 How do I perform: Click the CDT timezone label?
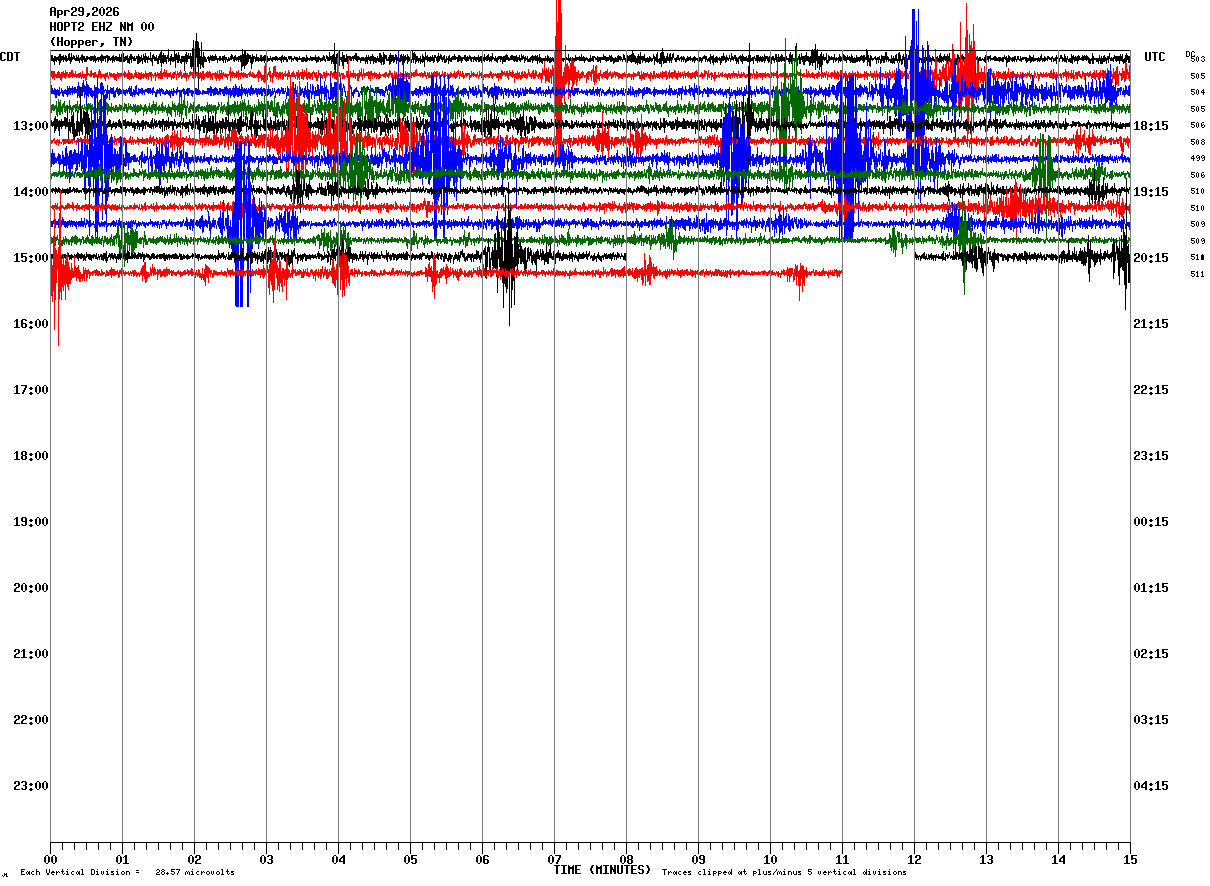click(x=11, y=57)
